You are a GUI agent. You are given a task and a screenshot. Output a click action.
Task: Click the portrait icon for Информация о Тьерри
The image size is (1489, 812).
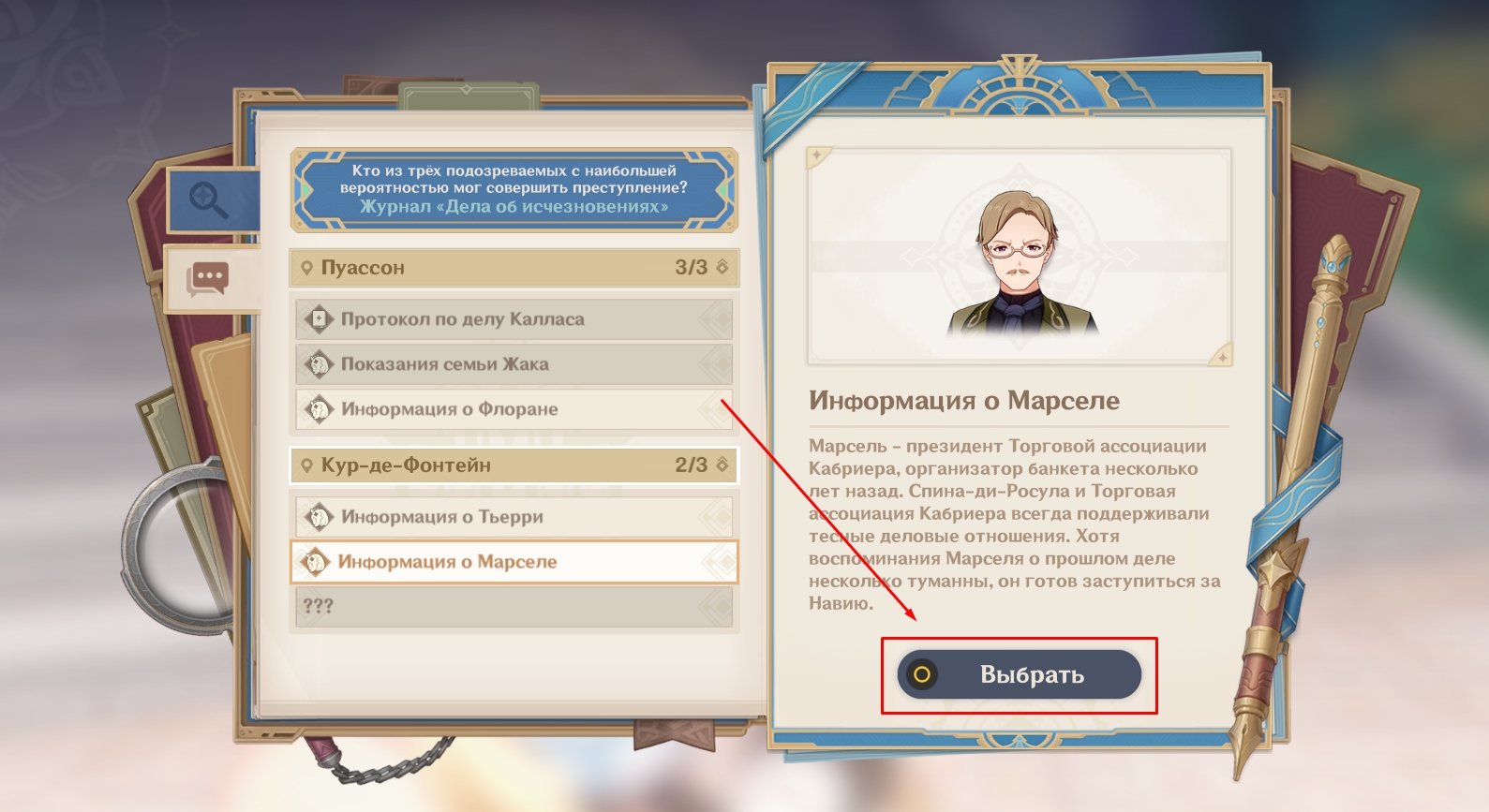point(319,517)
